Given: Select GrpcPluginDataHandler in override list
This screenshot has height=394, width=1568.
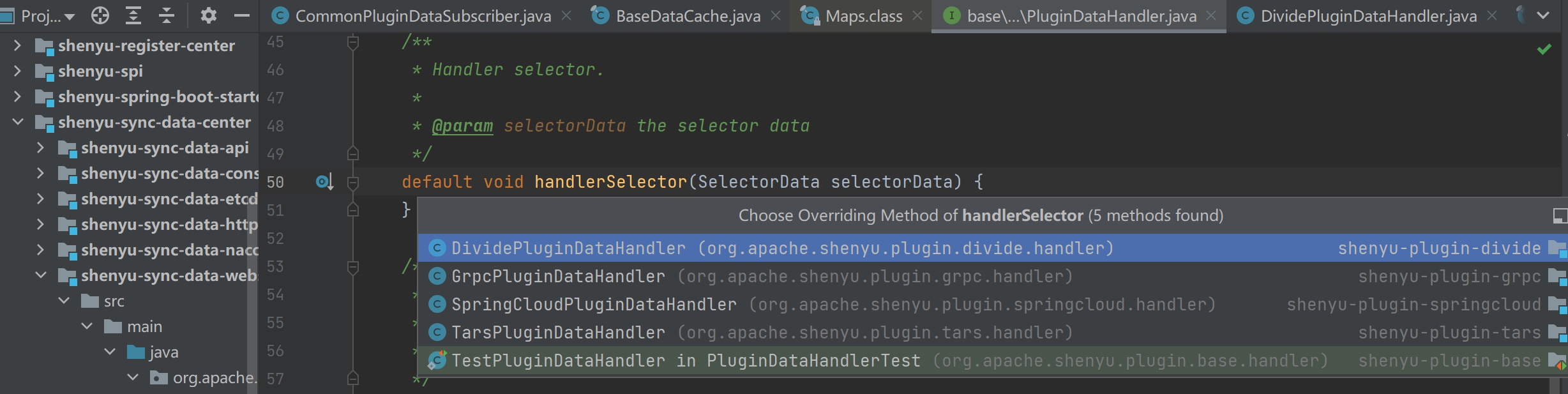Looking at the screenshot, I should click(x=558, y=277).
